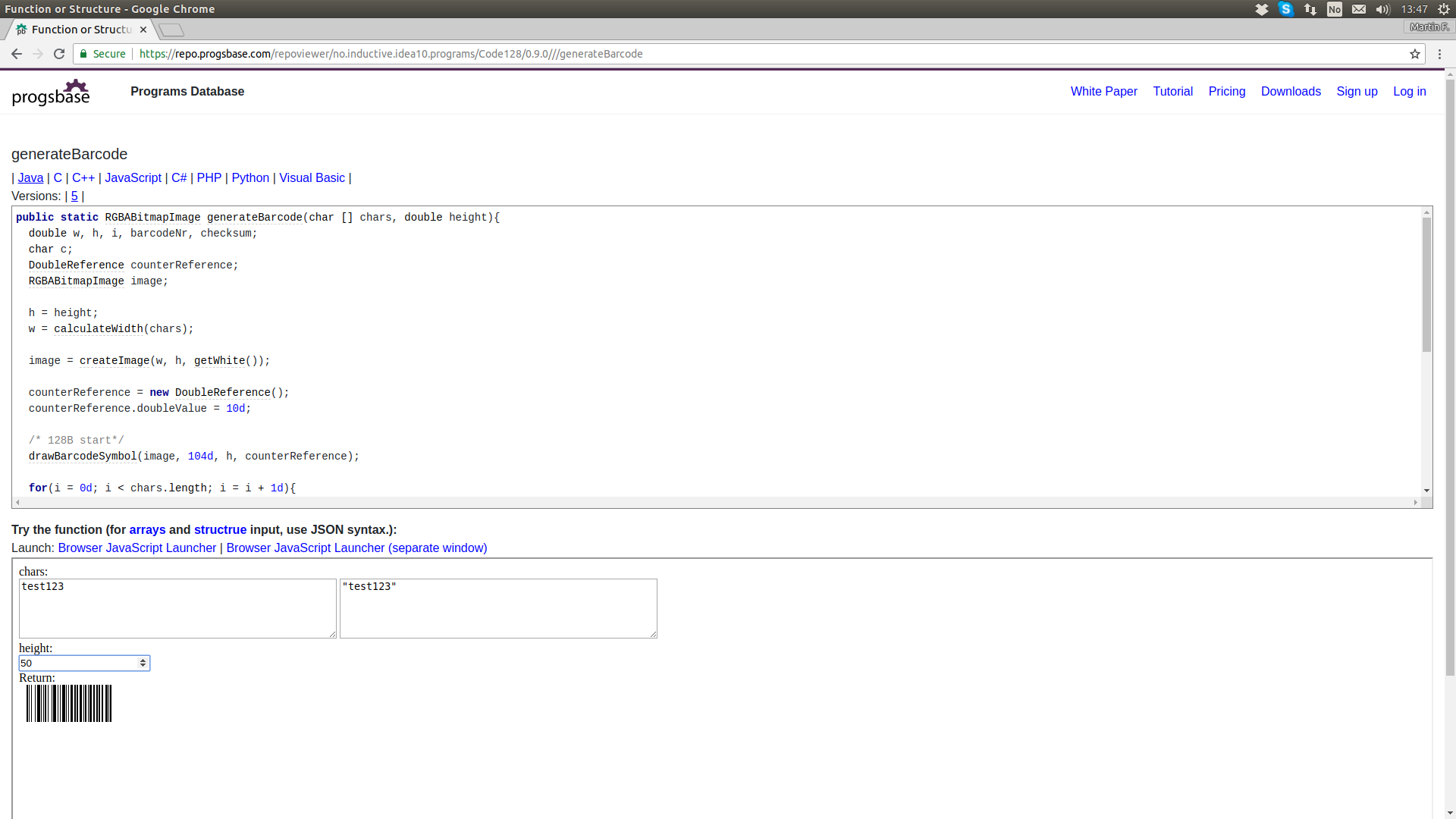Click the code box scroll right arrow
Viewport: 1456px width, 819px height.
(1415, 502)
